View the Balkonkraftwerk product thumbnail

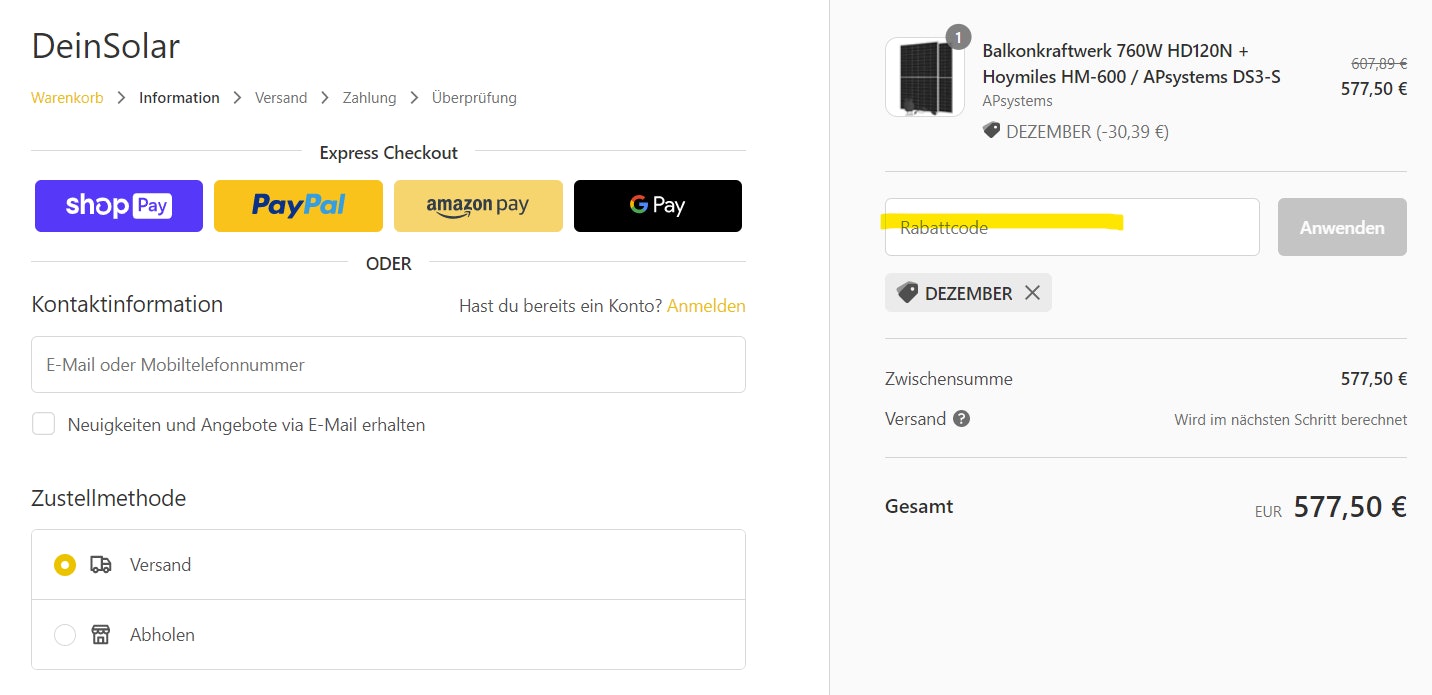[x=924, y=75]
